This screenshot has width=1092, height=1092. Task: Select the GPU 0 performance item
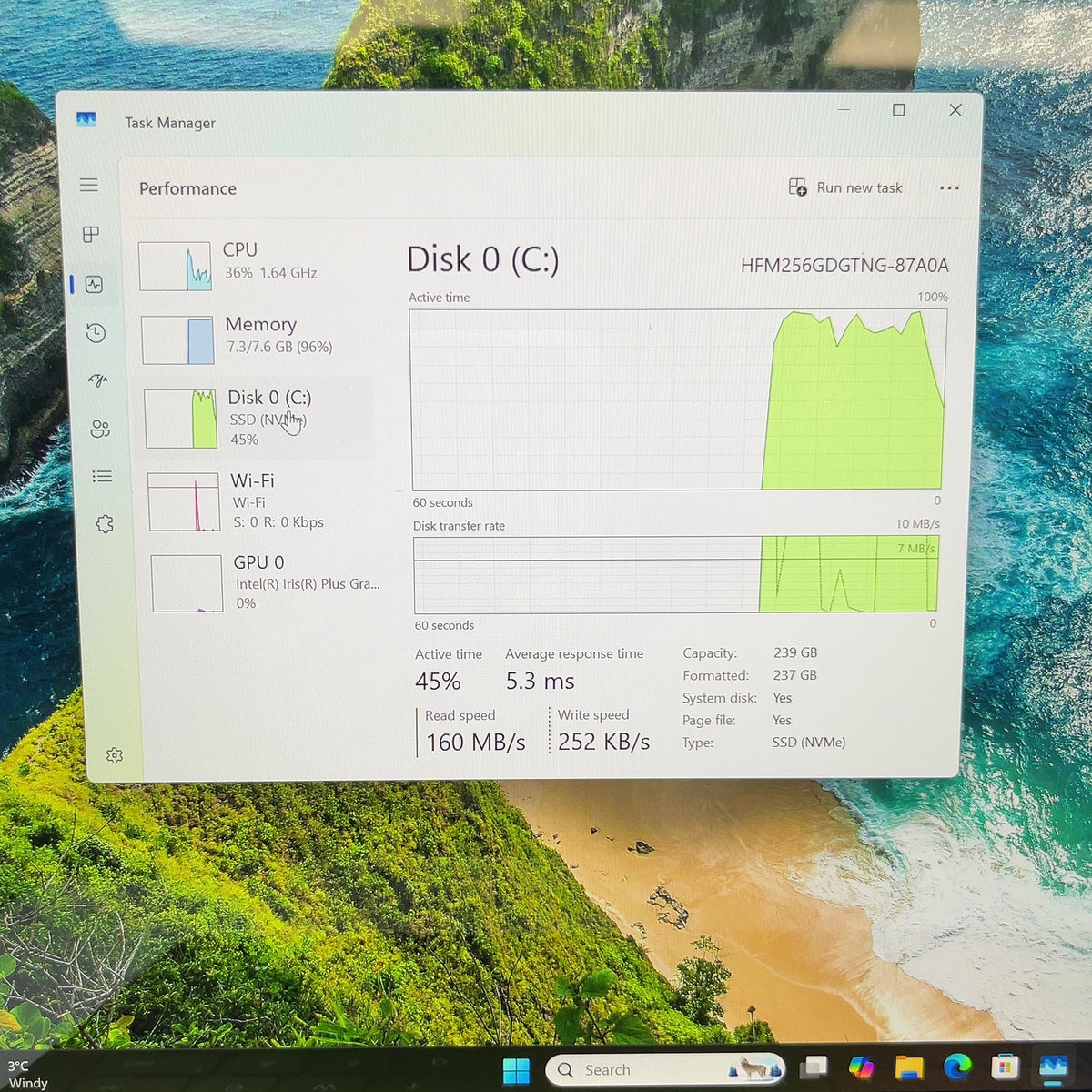(x=264, y=582)
